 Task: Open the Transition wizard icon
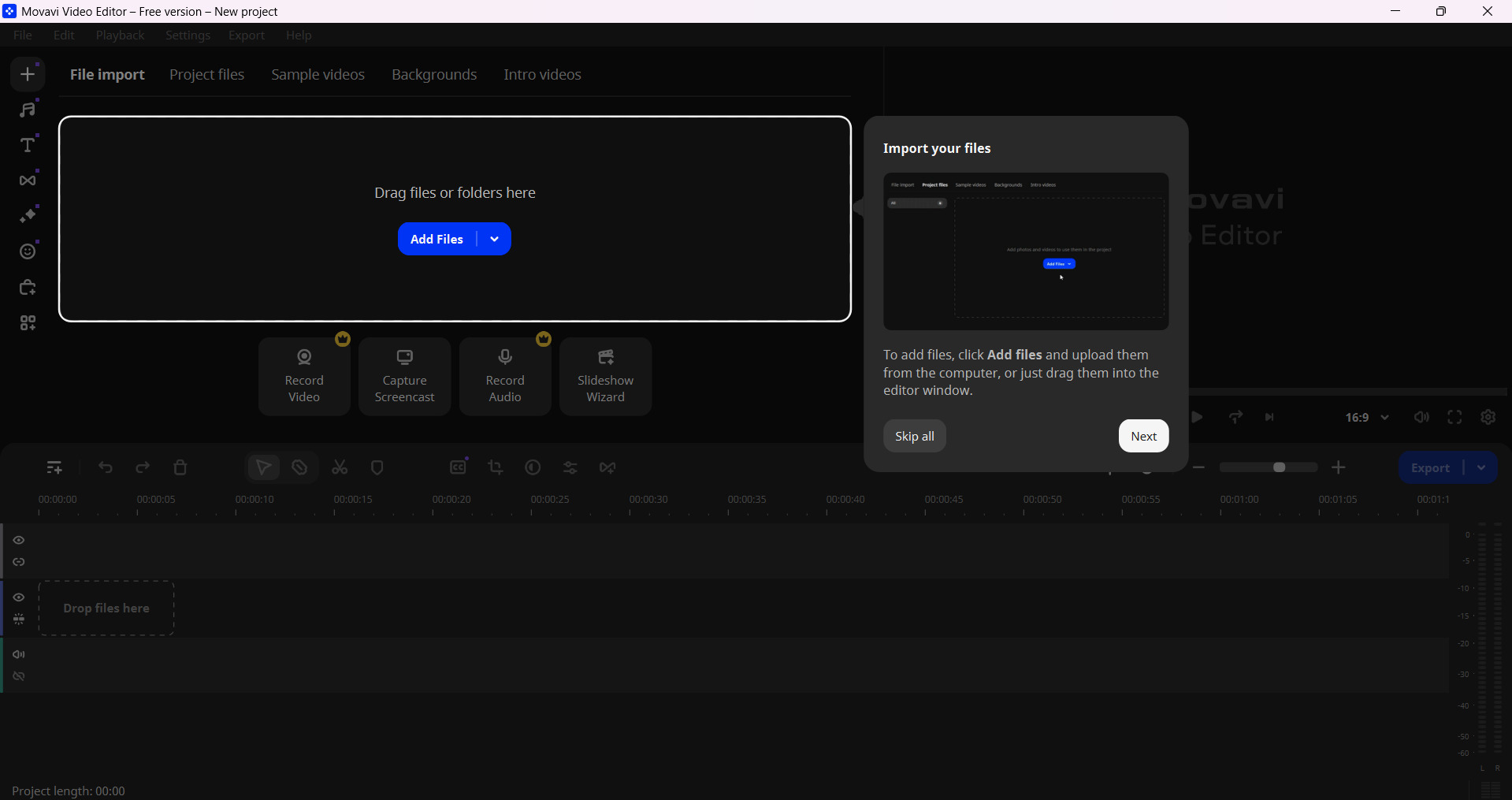pyautogui.click(x=607, y=468)
